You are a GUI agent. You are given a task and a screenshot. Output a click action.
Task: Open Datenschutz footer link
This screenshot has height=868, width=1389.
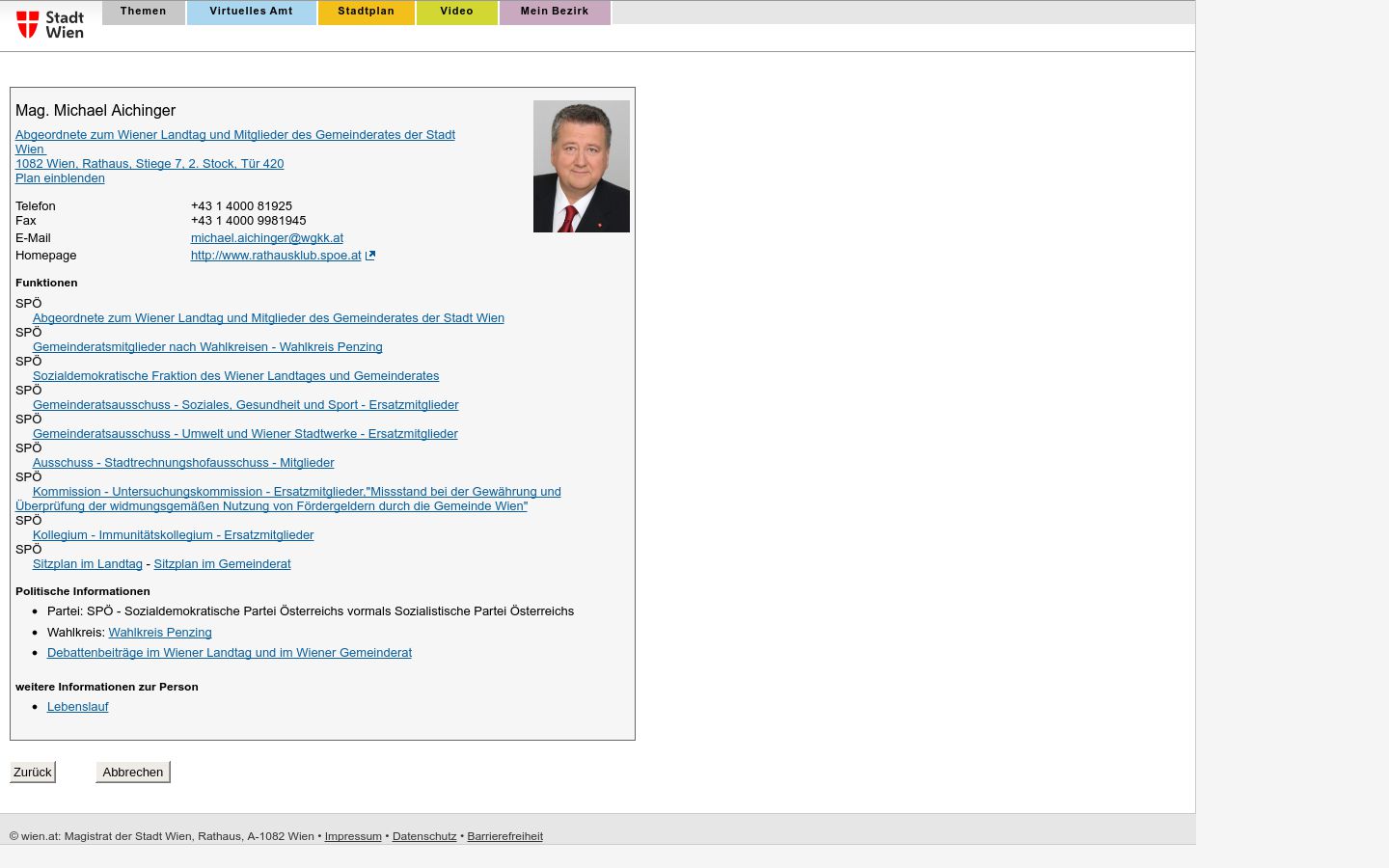[424, 836]
